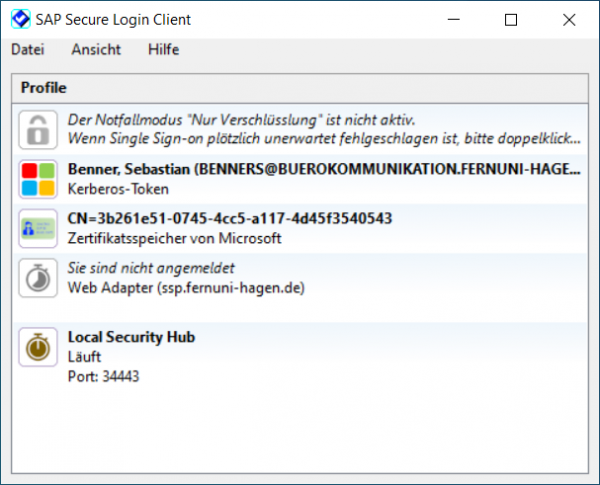The image size is (600, 485).
Task: Click the padlock emergency mode icon
Action: (38, 130)
